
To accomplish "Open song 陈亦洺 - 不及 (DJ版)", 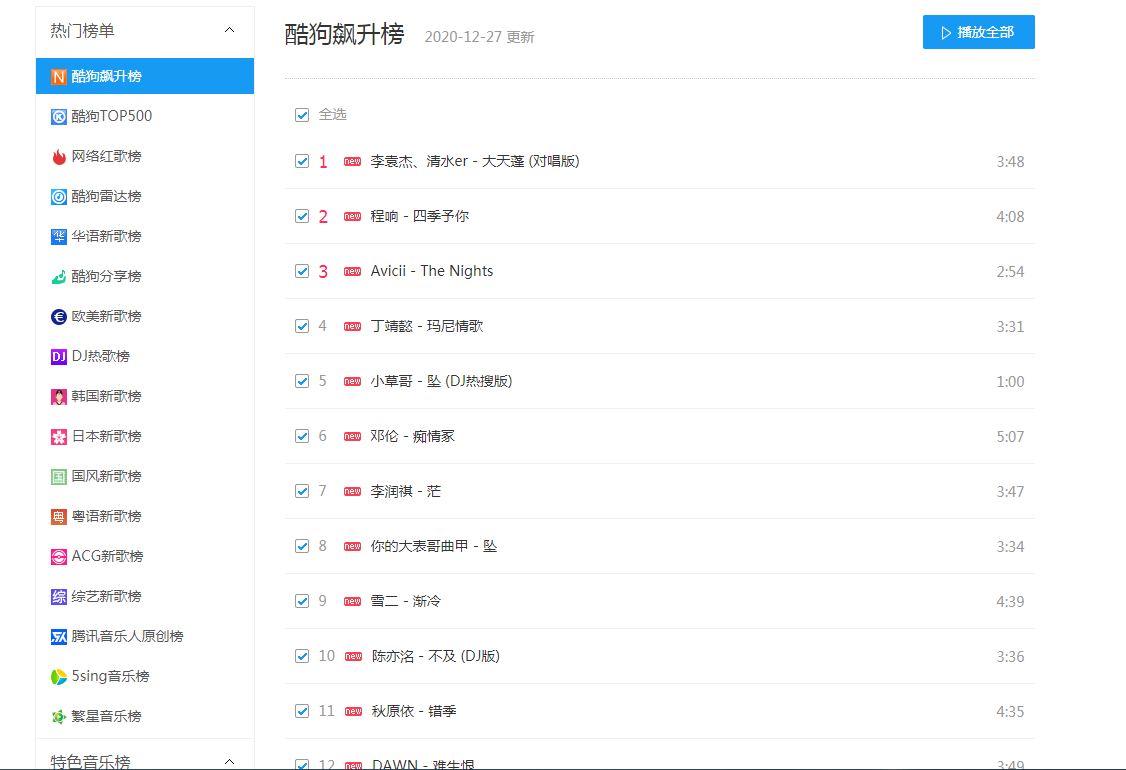I will (435, 657).
